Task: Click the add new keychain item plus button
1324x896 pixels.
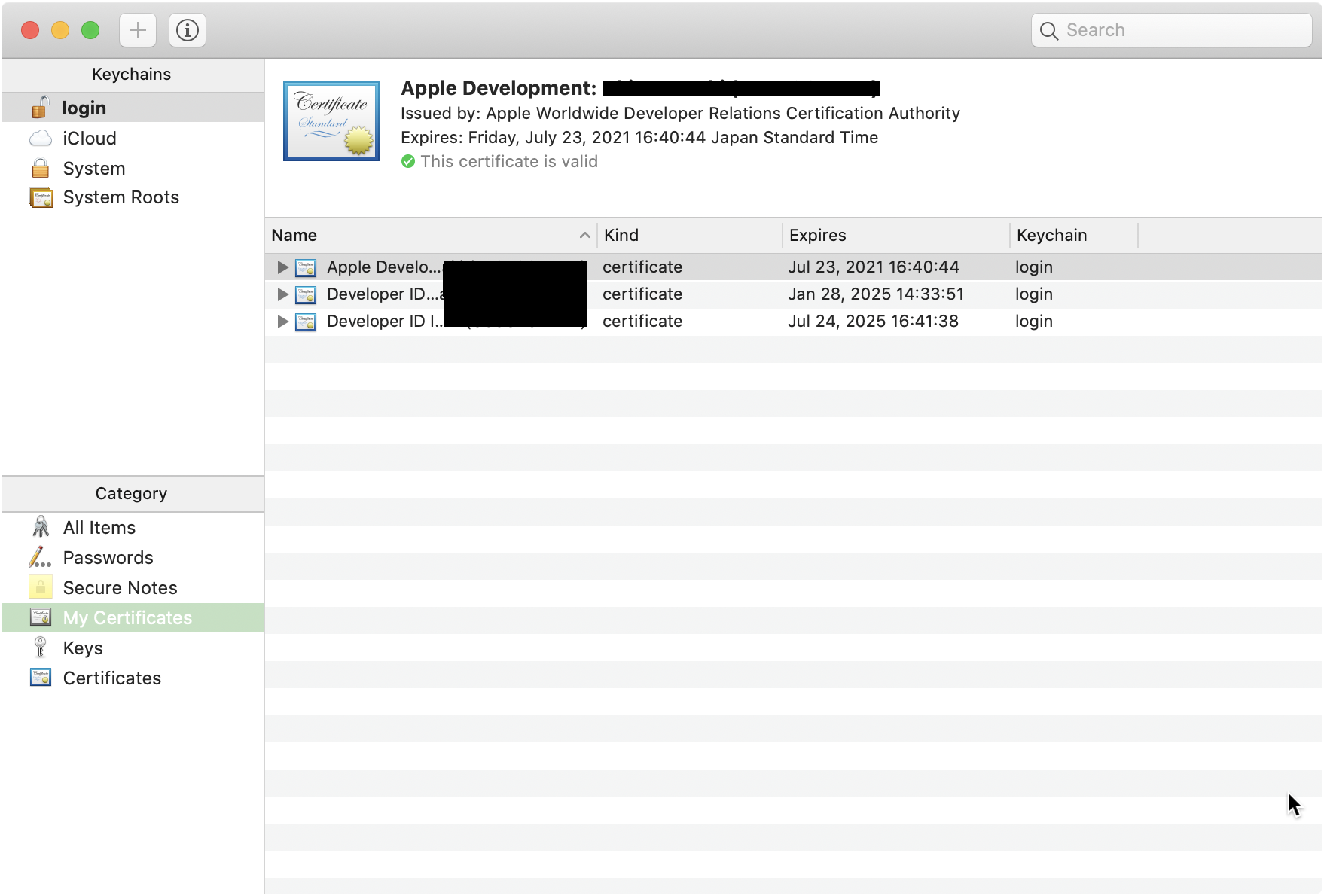Action: (x=138, y=30)
